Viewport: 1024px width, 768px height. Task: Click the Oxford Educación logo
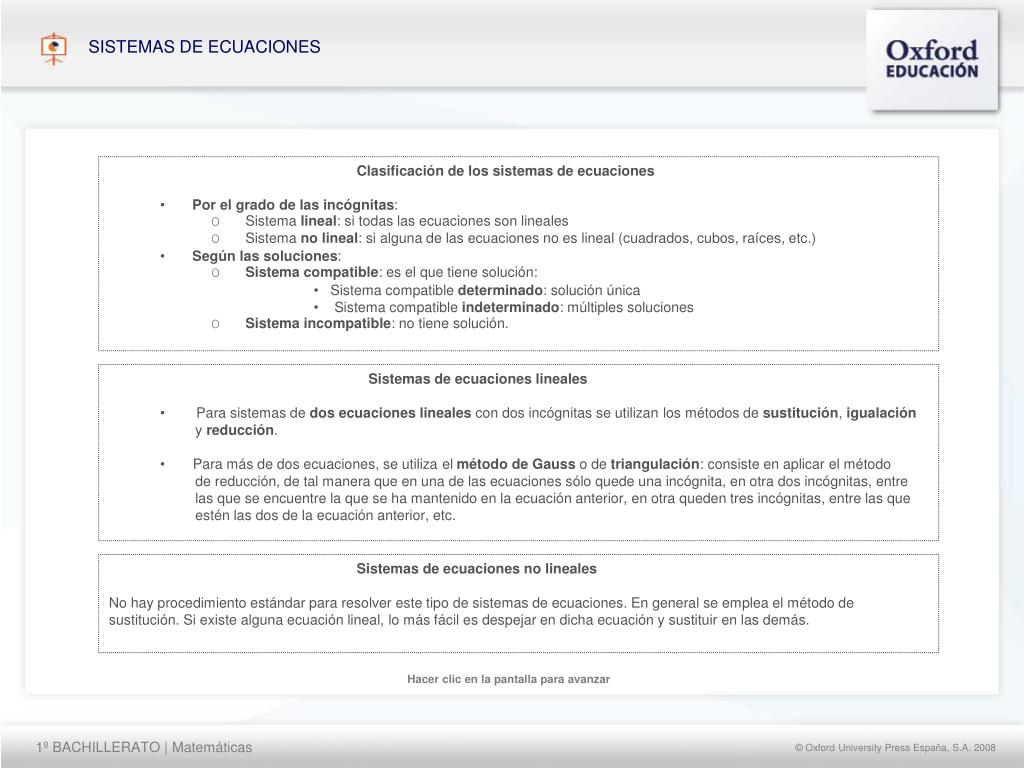932,59
